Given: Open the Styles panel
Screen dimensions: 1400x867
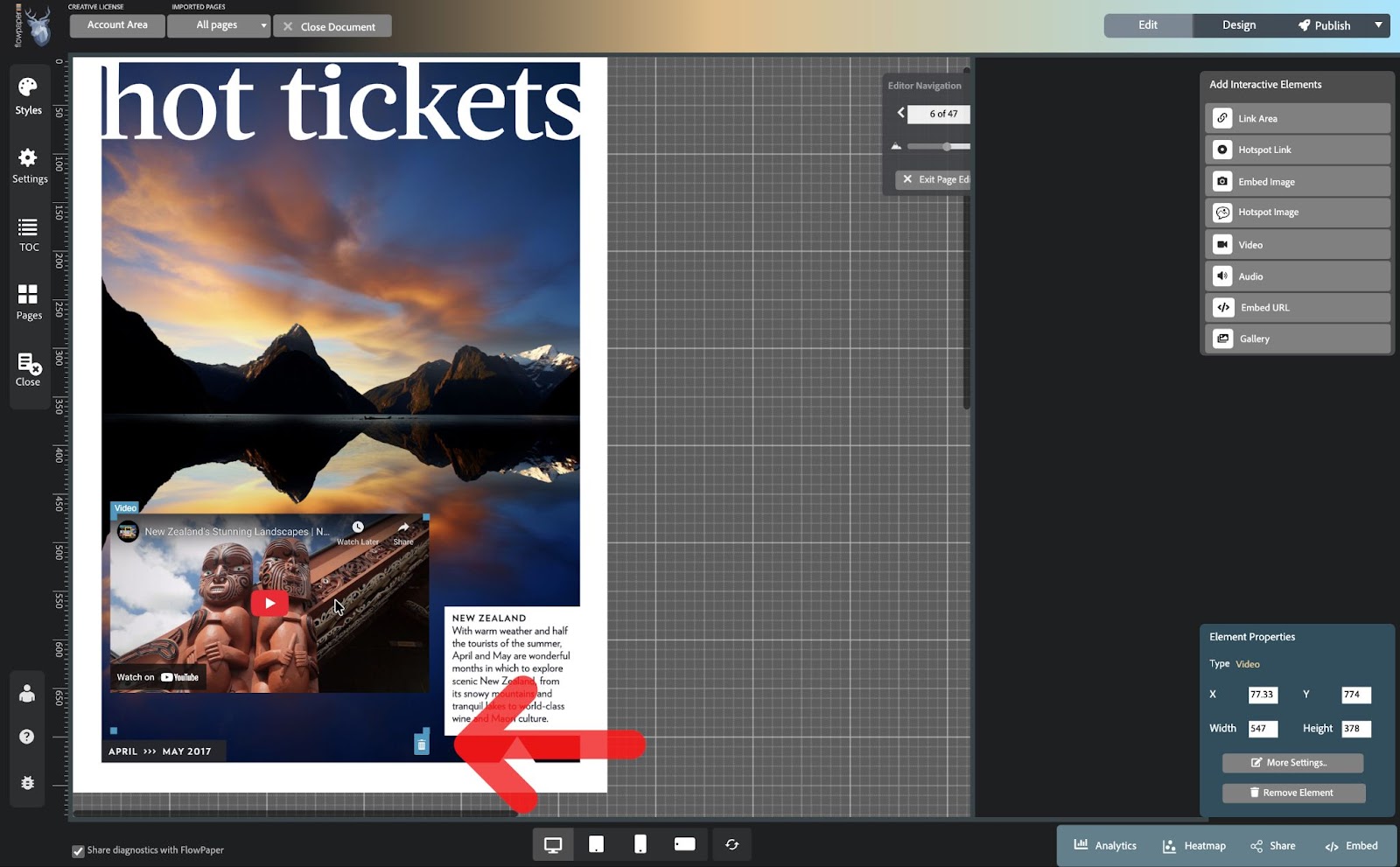Looking at the screenshot, I should click(x=28, y=94).
